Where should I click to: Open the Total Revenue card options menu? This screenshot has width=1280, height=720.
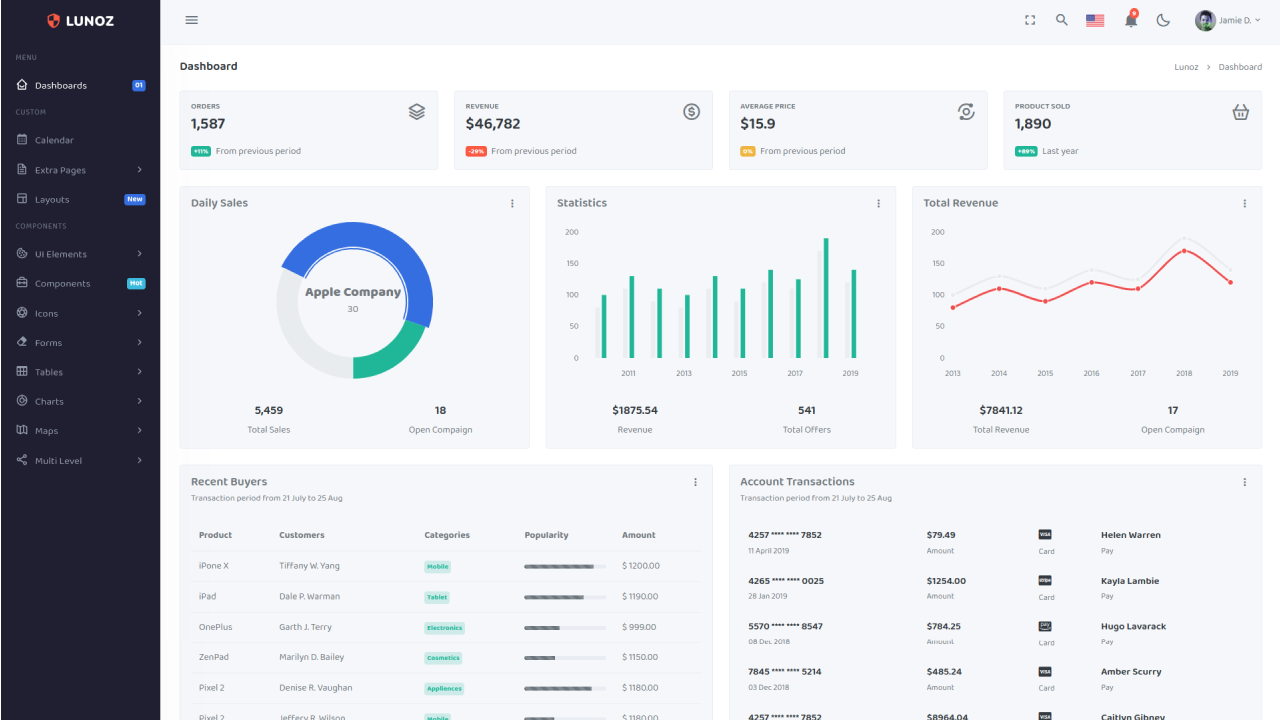(1245, 202)
